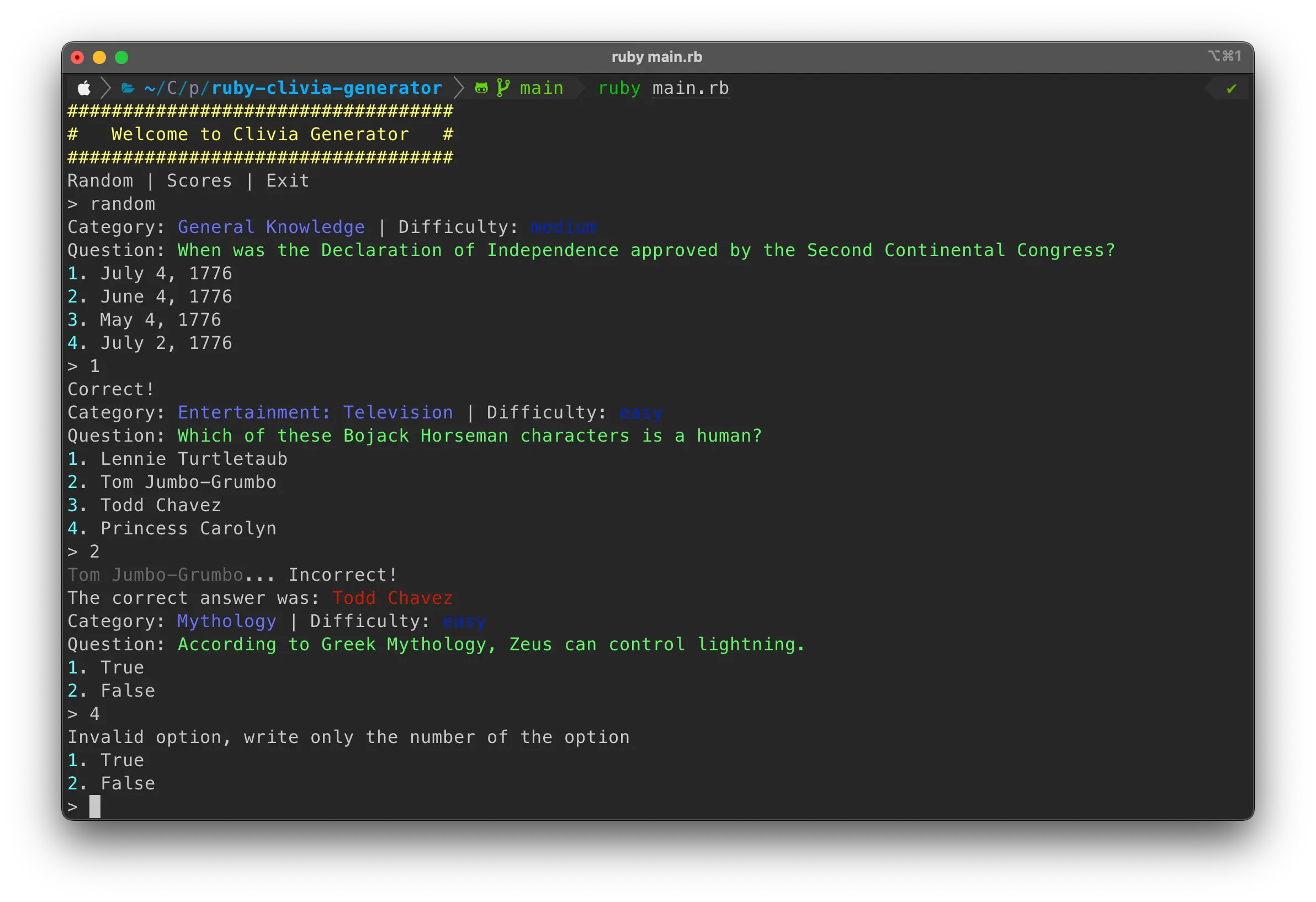The image size is (1316, 902).
Task: Click the 'main' branch name in prompt
Action: pos(542,88)
